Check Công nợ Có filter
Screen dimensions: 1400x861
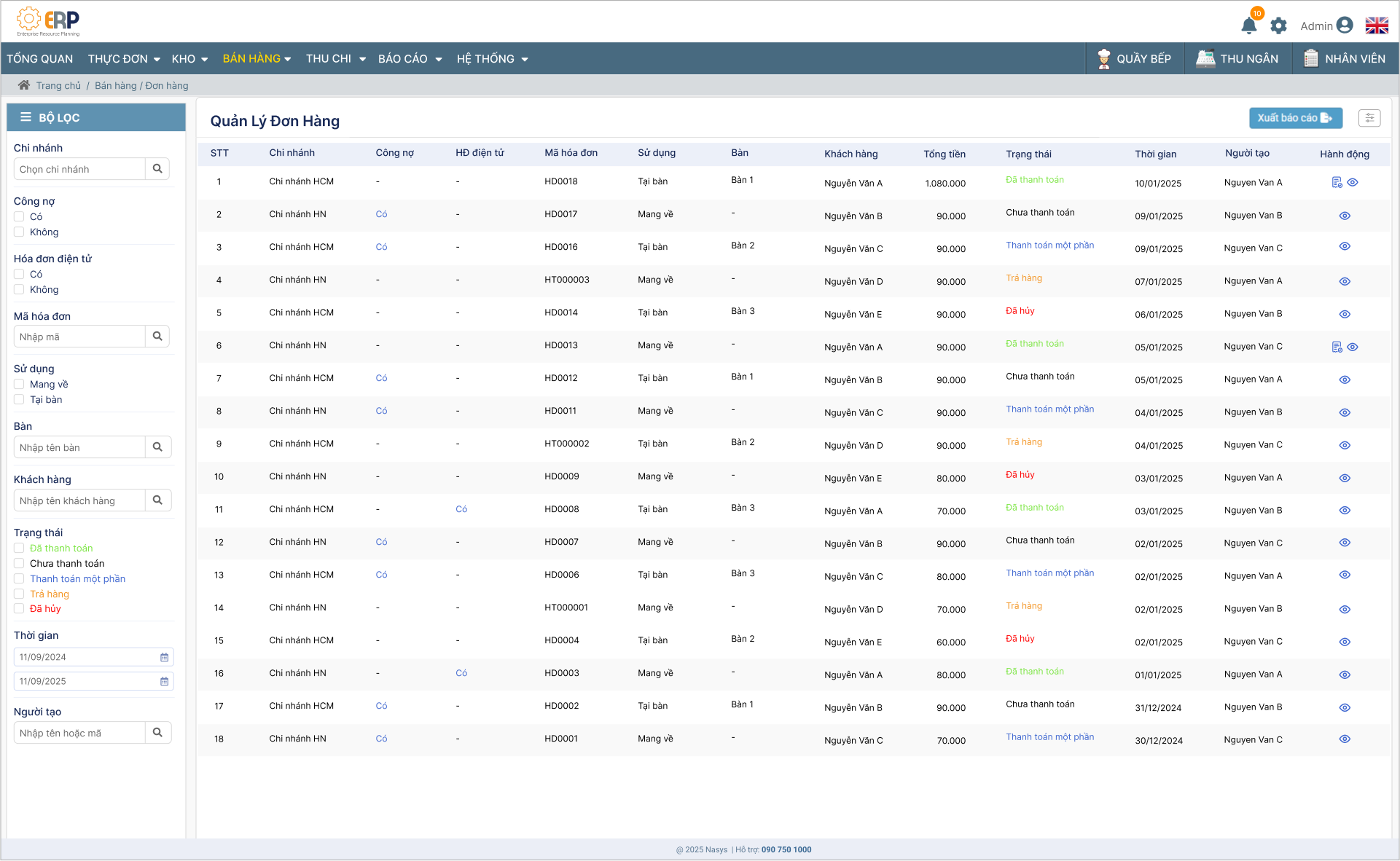click(19, 216)
